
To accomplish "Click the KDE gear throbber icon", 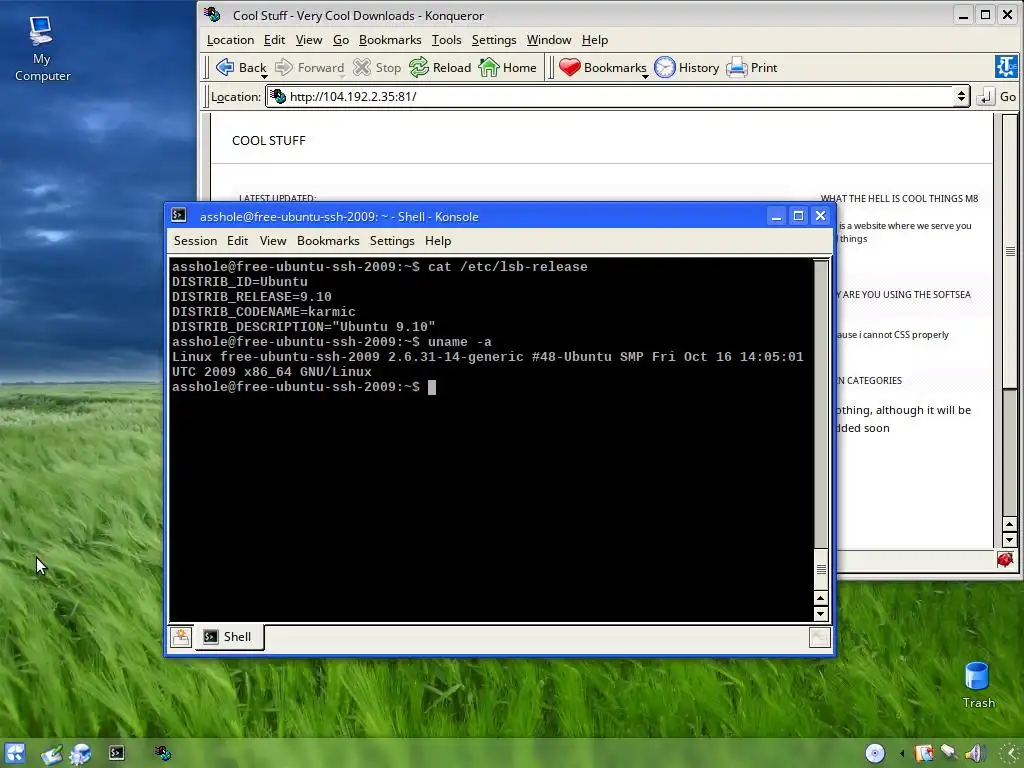I will click(1006, 67).
